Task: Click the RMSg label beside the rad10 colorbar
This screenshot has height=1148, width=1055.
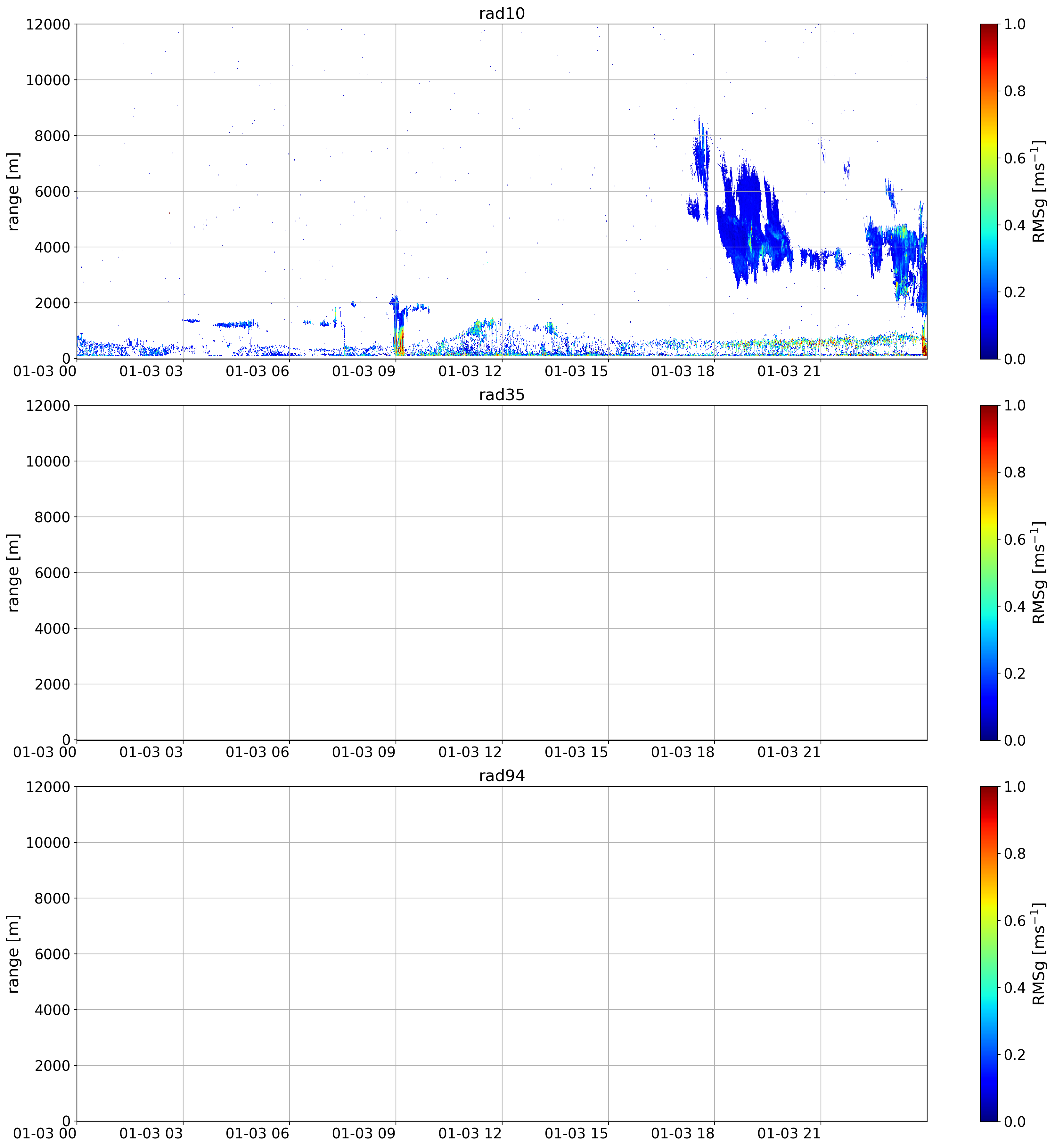Action: (x=1039, y=191)
